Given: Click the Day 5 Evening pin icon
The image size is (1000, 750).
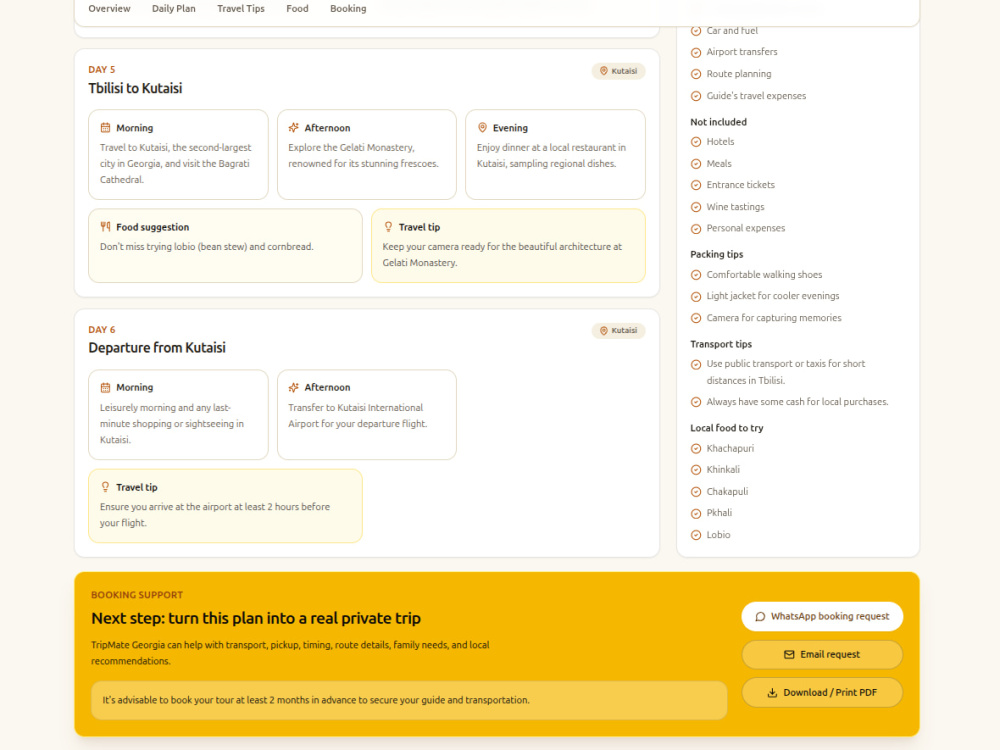Looking at the screenshot, I should coord(482,128).
